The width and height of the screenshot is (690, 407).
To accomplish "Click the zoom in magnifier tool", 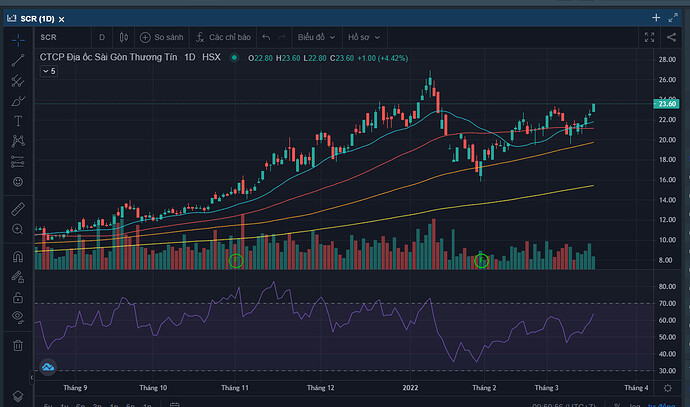I will pyautogui.click(x=17, y=230).
